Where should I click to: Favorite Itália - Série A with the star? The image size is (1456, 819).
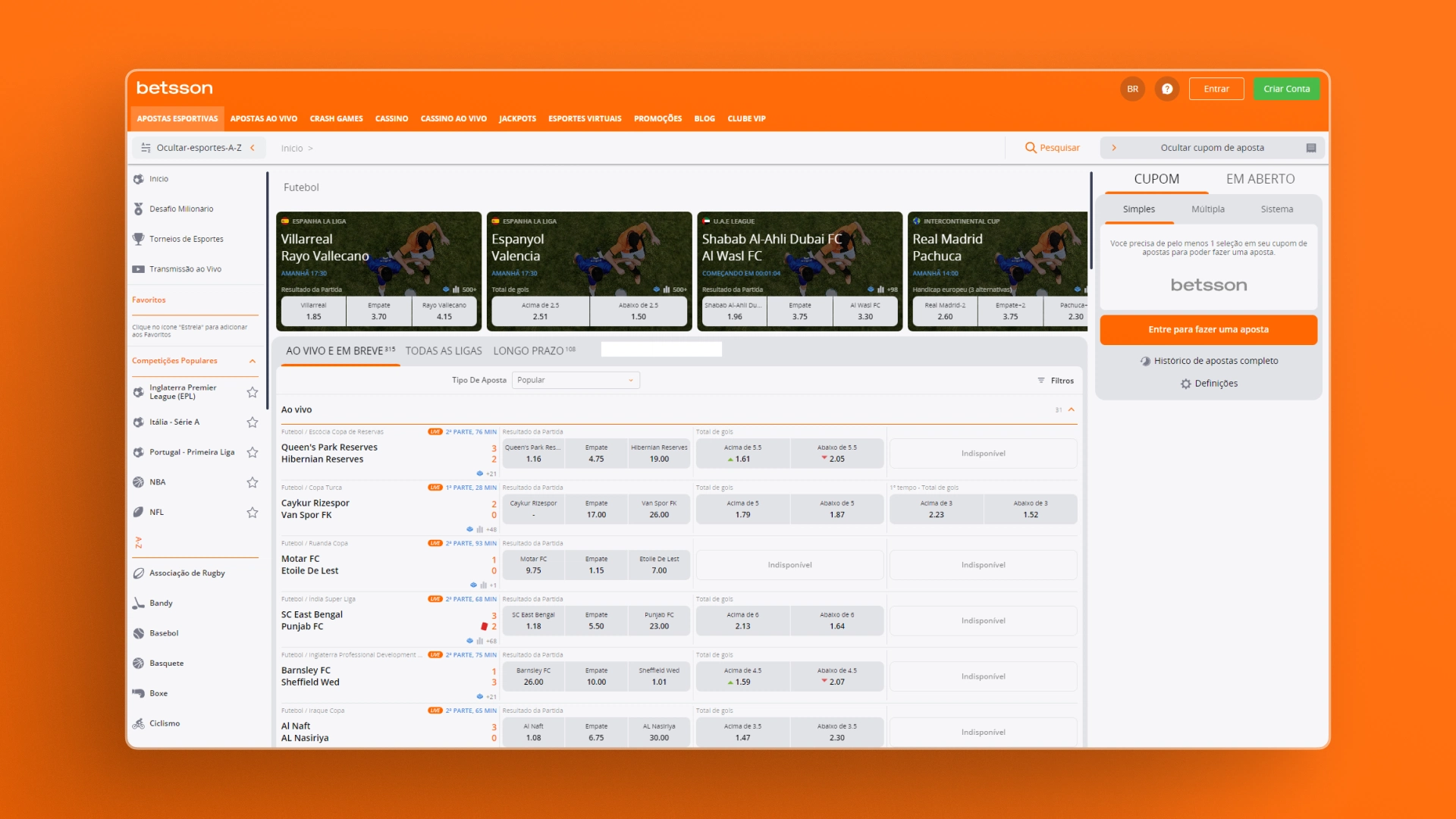click(x=253, y=422)
